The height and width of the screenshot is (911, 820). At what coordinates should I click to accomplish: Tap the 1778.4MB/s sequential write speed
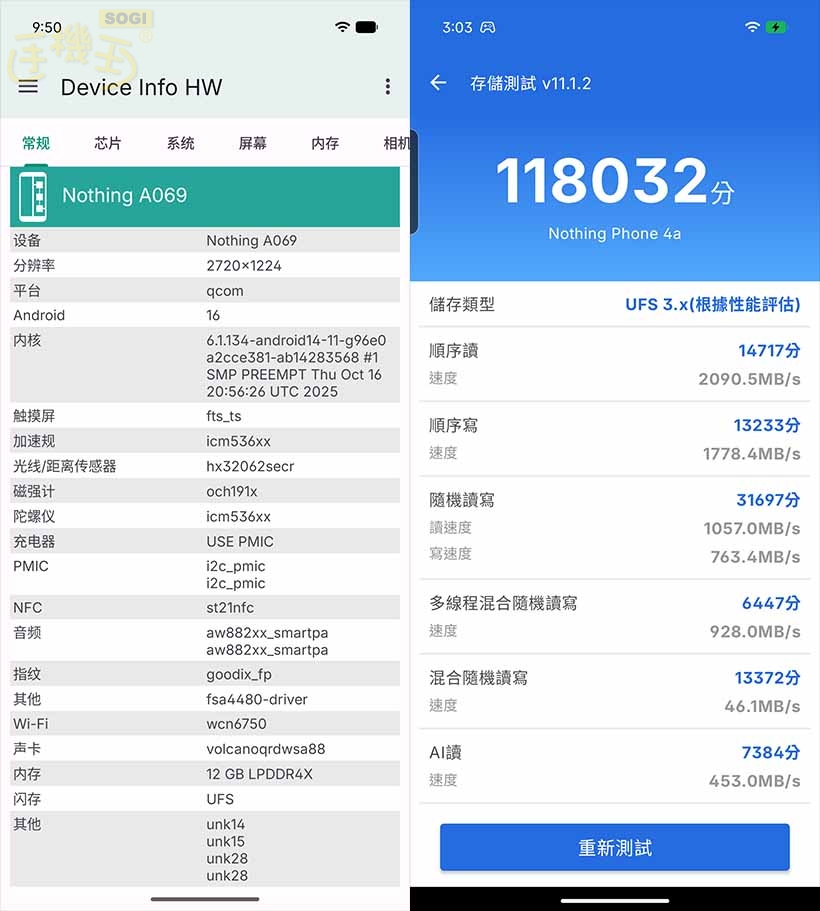[x=751, y=454]
